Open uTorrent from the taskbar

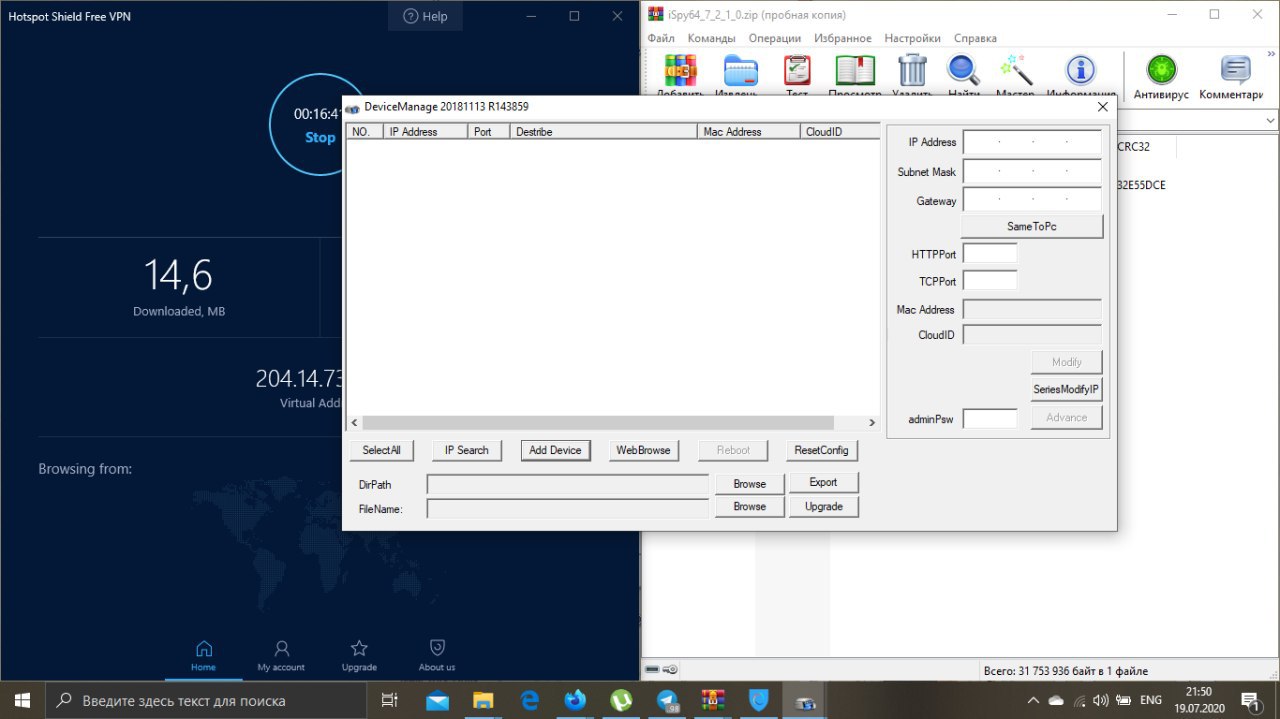click(621, 700)
